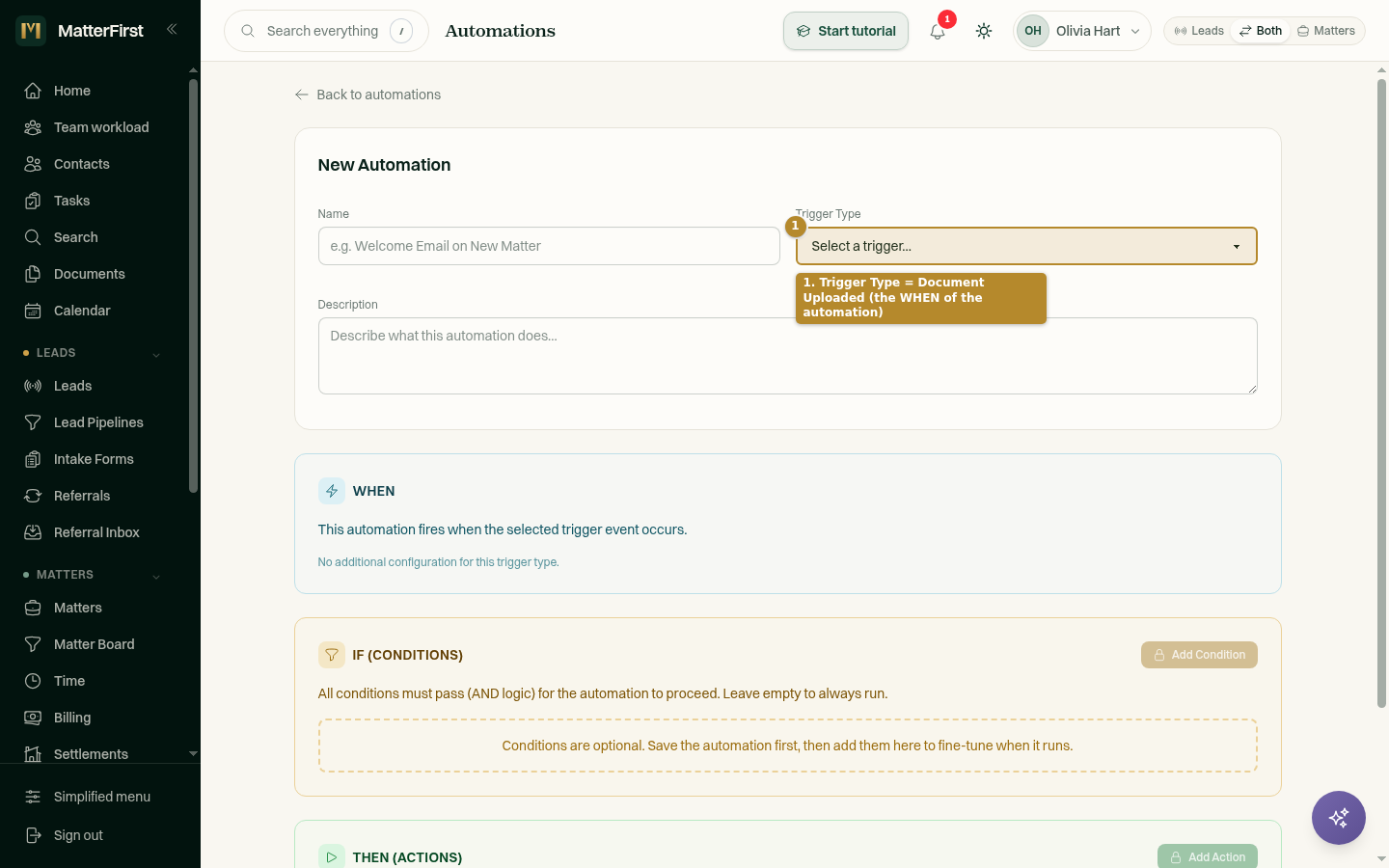
Task: Click the automation Name input field
Action: coord(549,246)
